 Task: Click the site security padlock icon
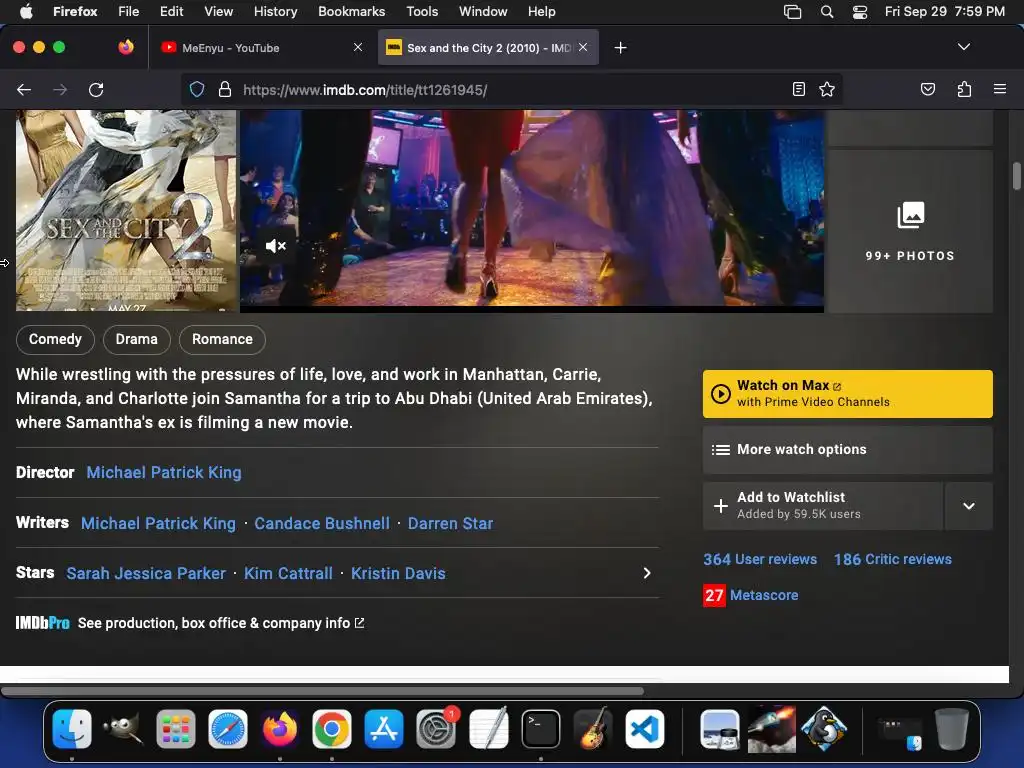225,89
